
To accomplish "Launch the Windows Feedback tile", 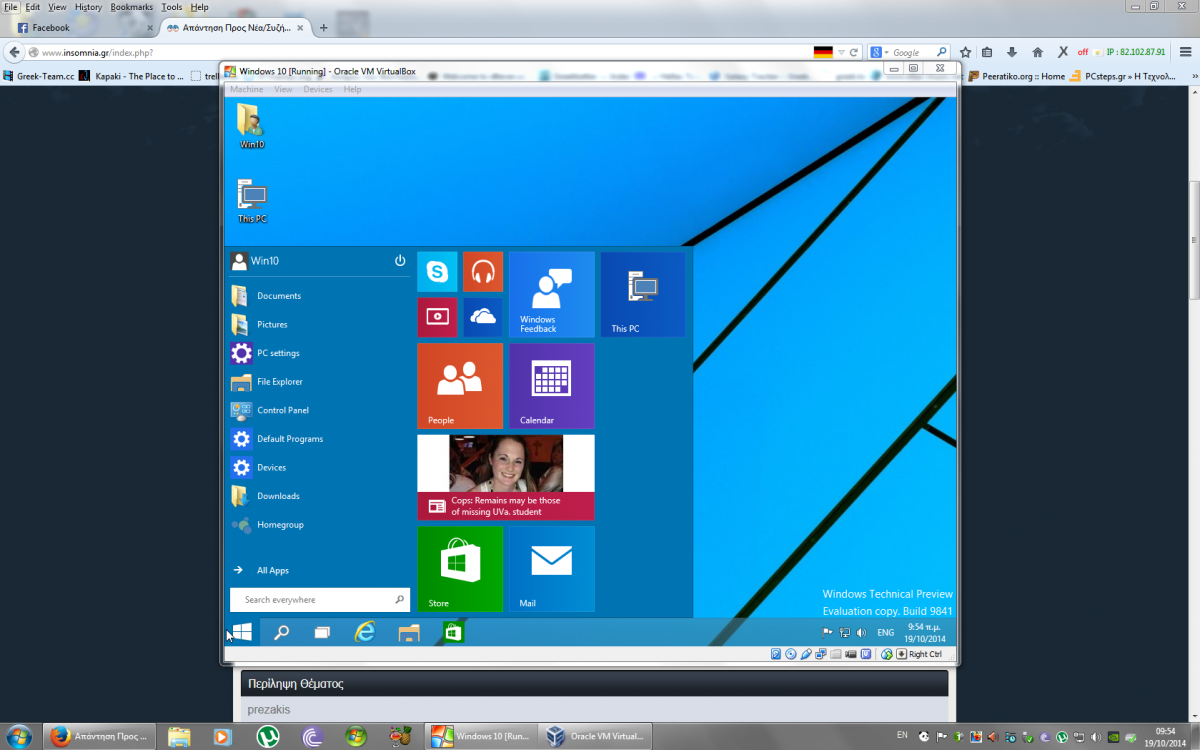I will pos(552,294).
